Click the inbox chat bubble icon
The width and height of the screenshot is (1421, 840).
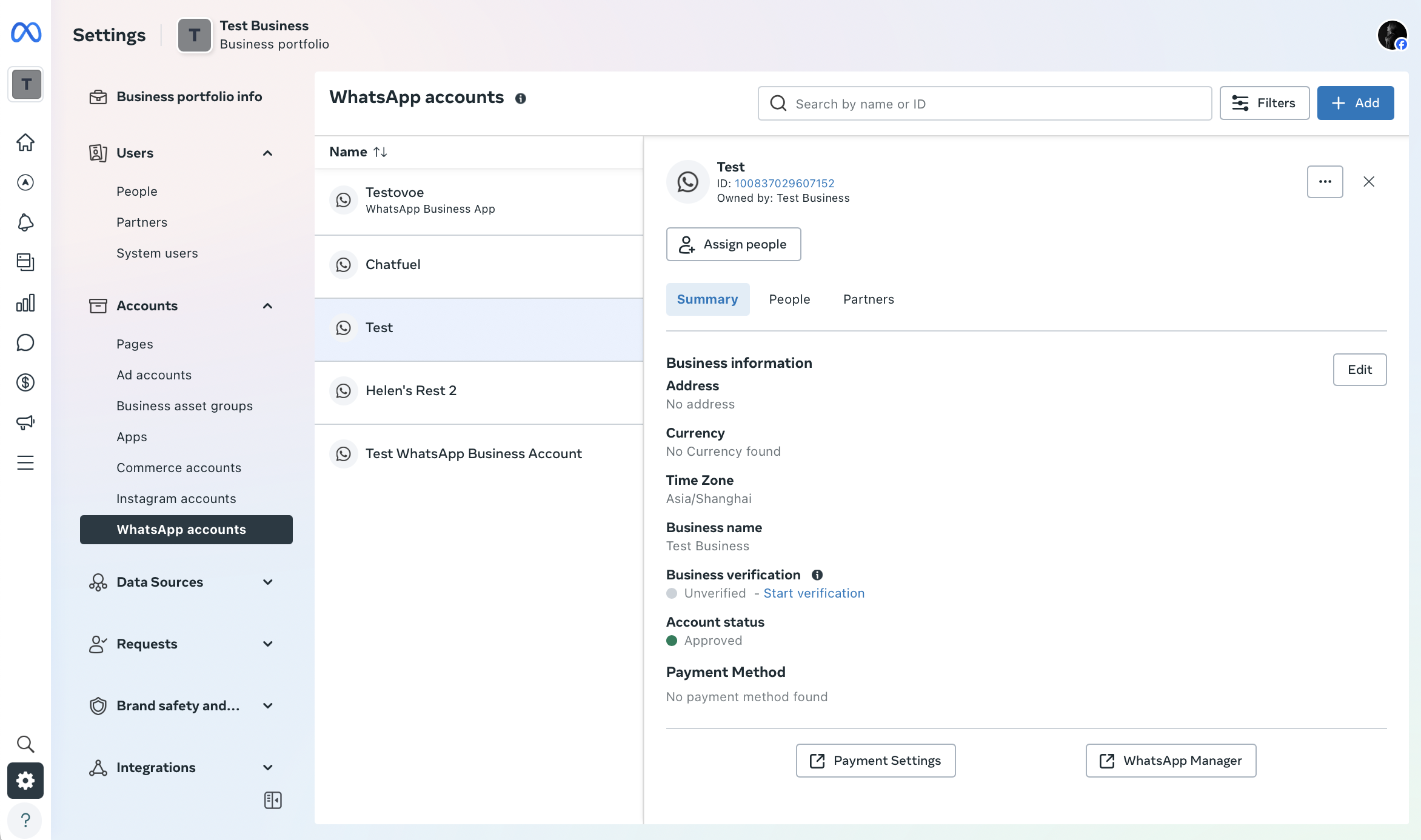click(x=25, y=342)
